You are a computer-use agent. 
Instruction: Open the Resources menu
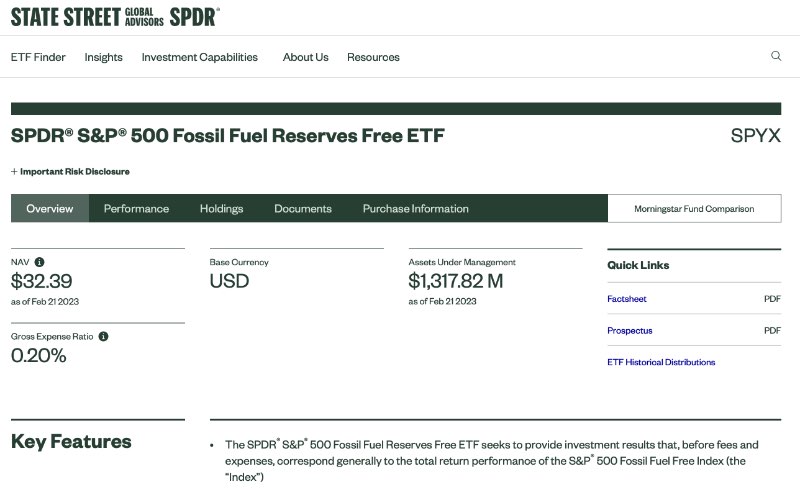tap(373, 57)
